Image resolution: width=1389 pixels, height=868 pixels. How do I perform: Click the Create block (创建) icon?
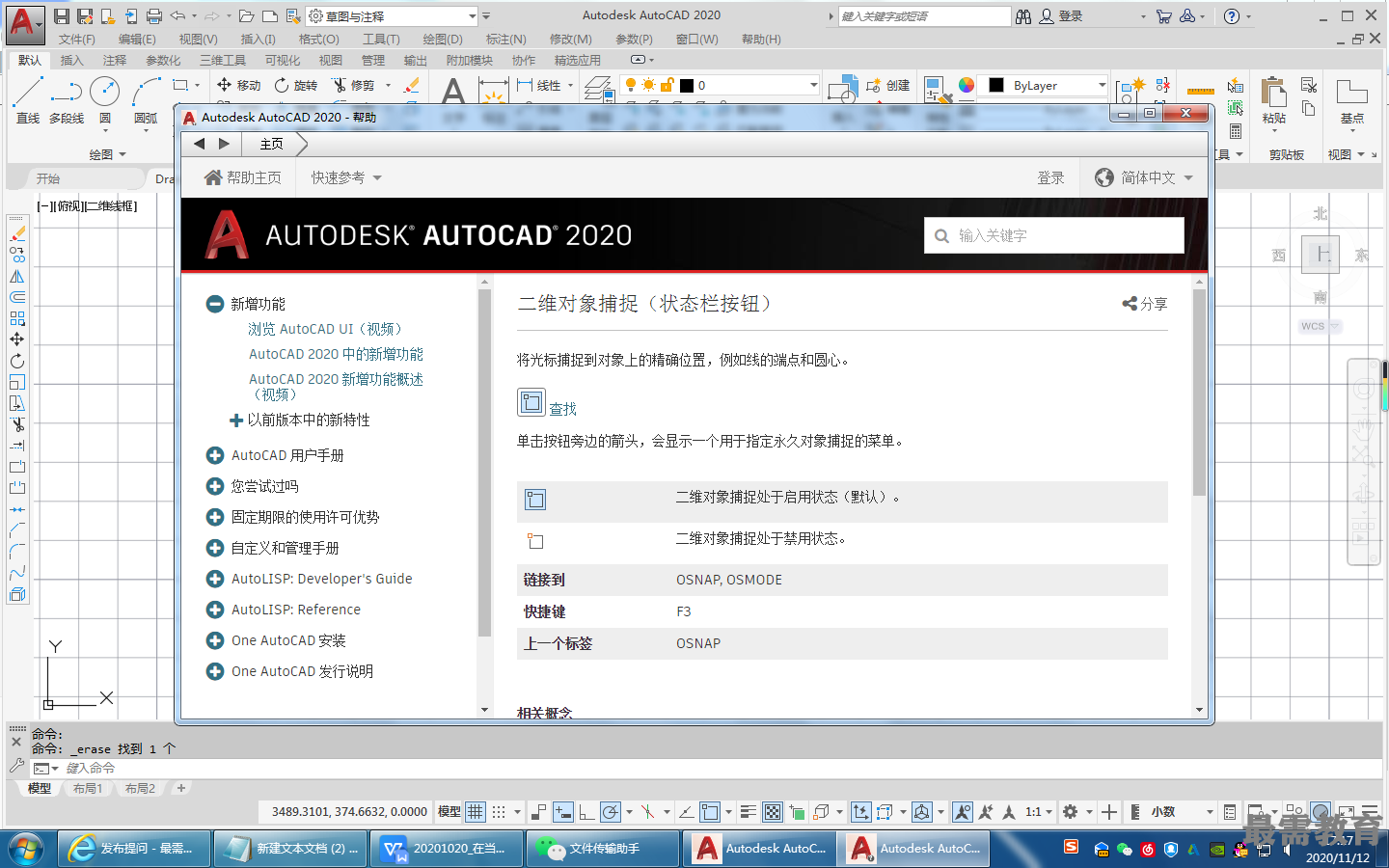tap(887, 85)
